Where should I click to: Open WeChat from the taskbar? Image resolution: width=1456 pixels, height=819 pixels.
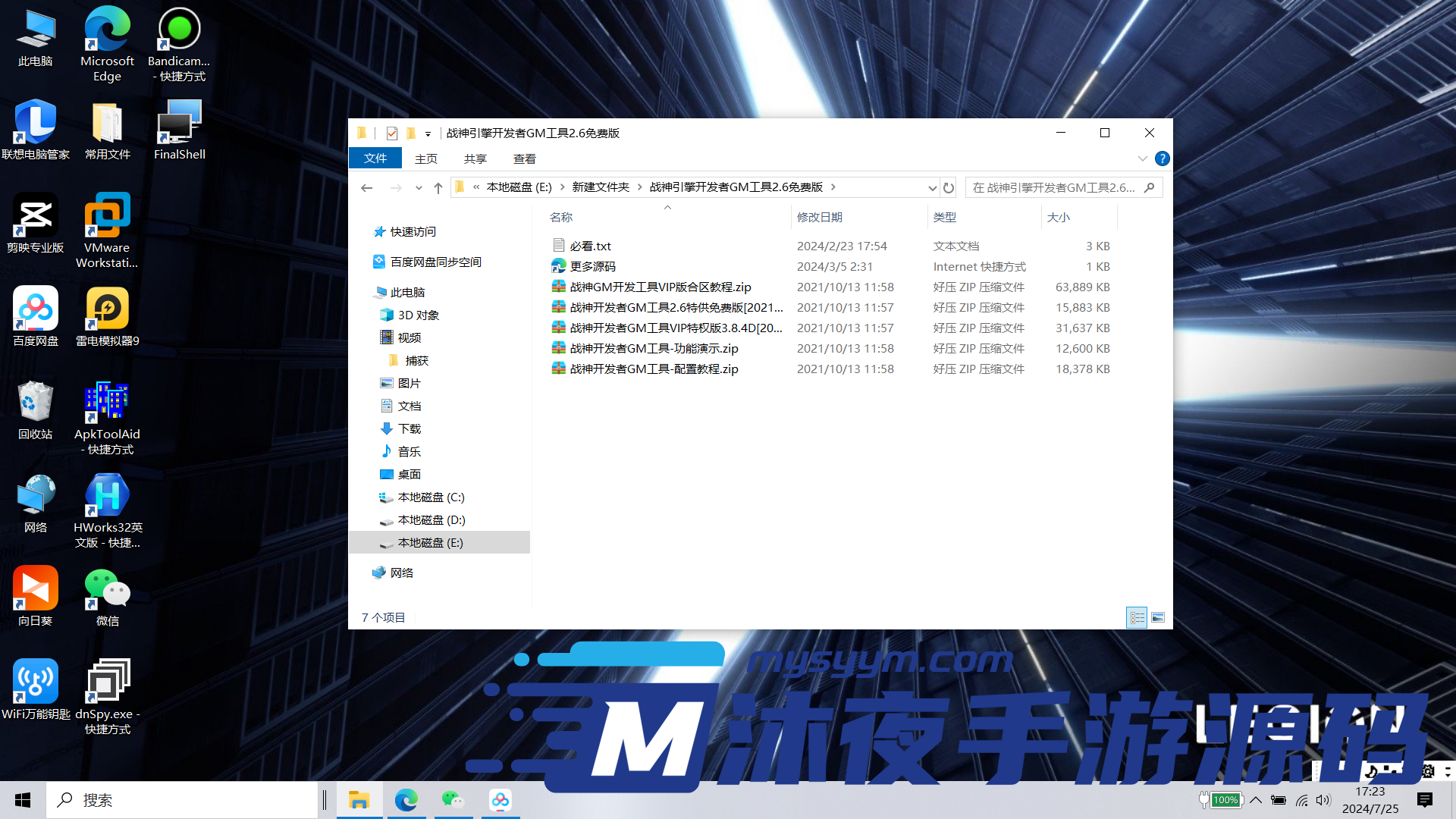(453, 799)
